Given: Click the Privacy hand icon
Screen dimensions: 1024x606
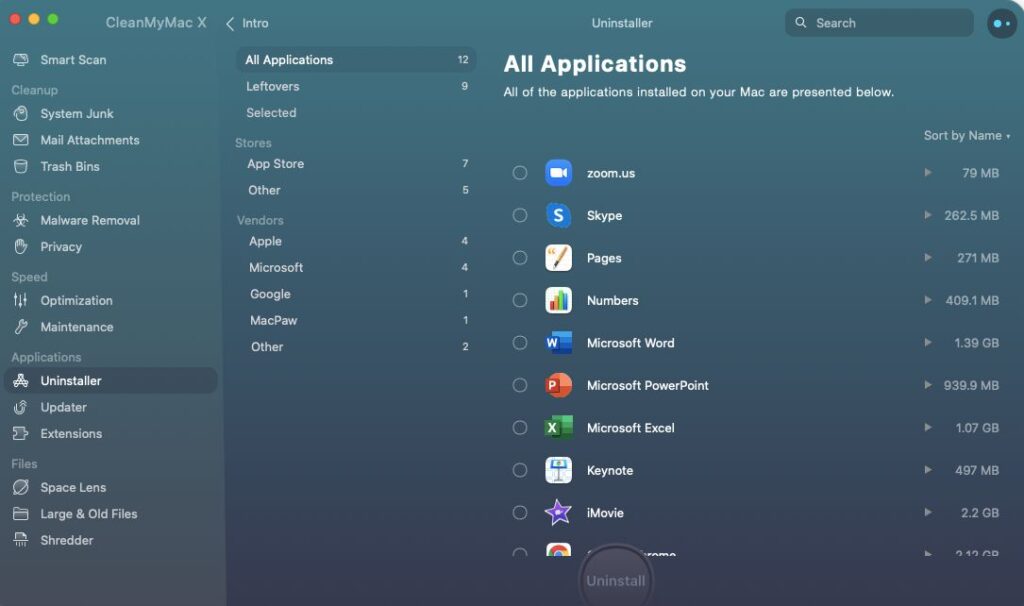Looking at the screenshot, I should (x=21, y=246).
